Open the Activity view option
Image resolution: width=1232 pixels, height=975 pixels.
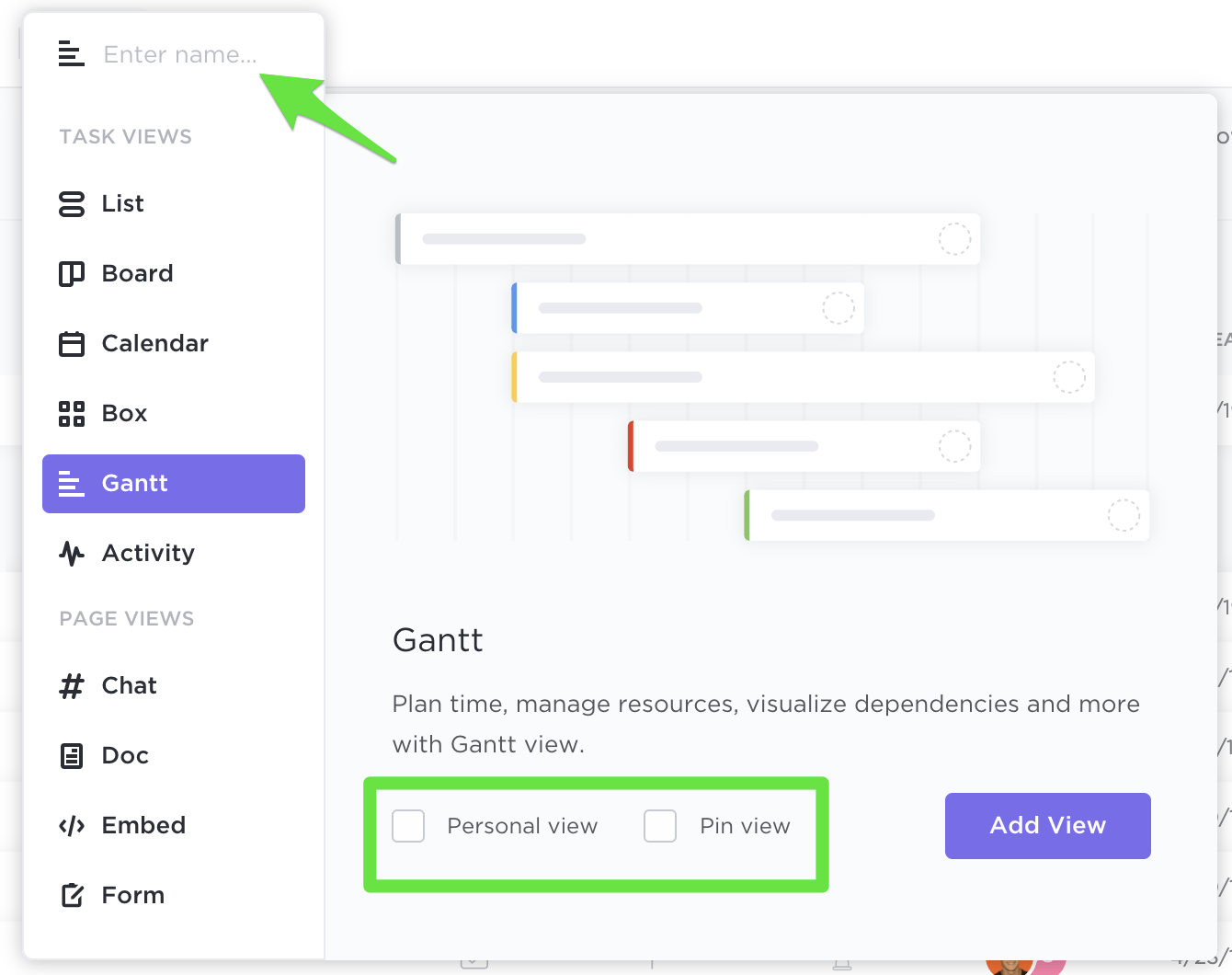coord(148,553)
